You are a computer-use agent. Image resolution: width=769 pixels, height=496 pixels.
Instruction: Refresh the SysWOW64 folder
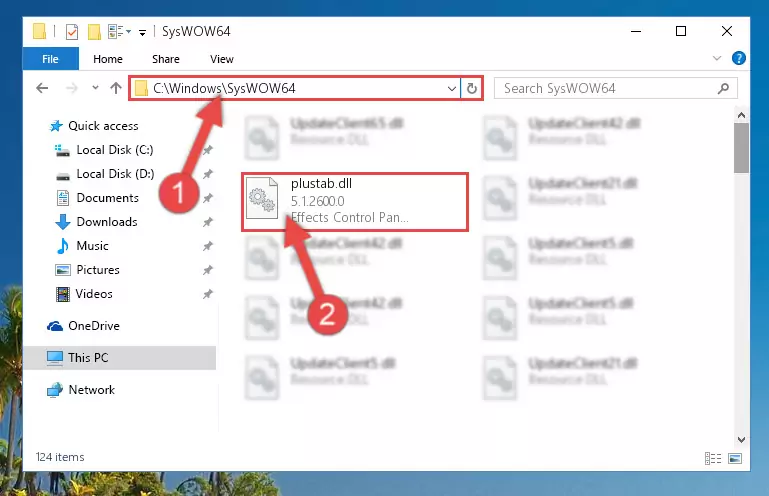point(472,89)
